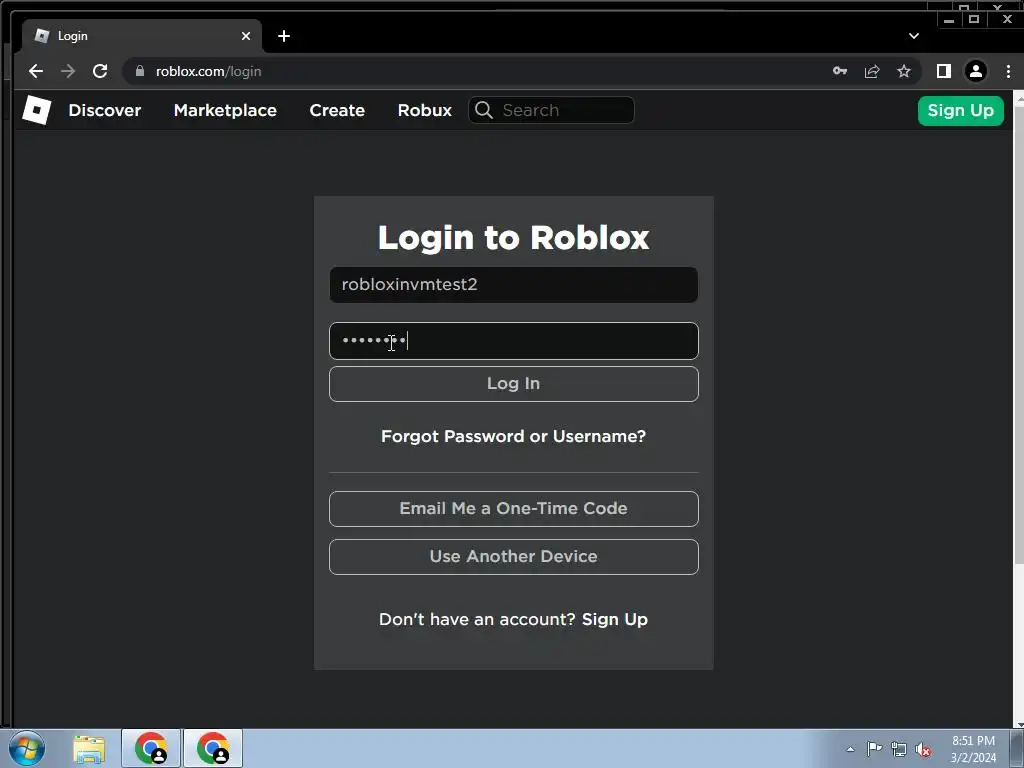Viewport: 1024px width, 768px height.
Task: Open the Create menu item
Action: coord(337,110)
